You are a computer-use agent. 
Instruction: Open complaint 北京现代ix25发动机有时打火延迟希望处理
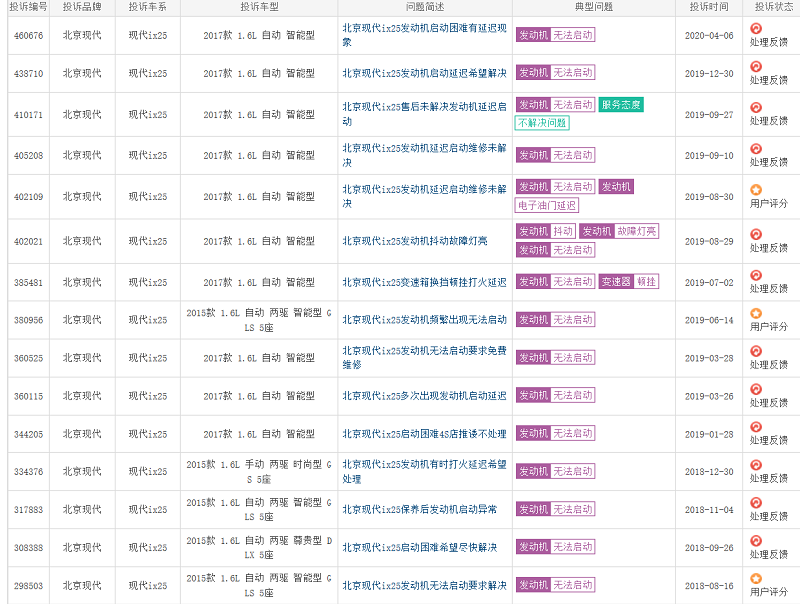pyautogui.click(x=424, y=471)
